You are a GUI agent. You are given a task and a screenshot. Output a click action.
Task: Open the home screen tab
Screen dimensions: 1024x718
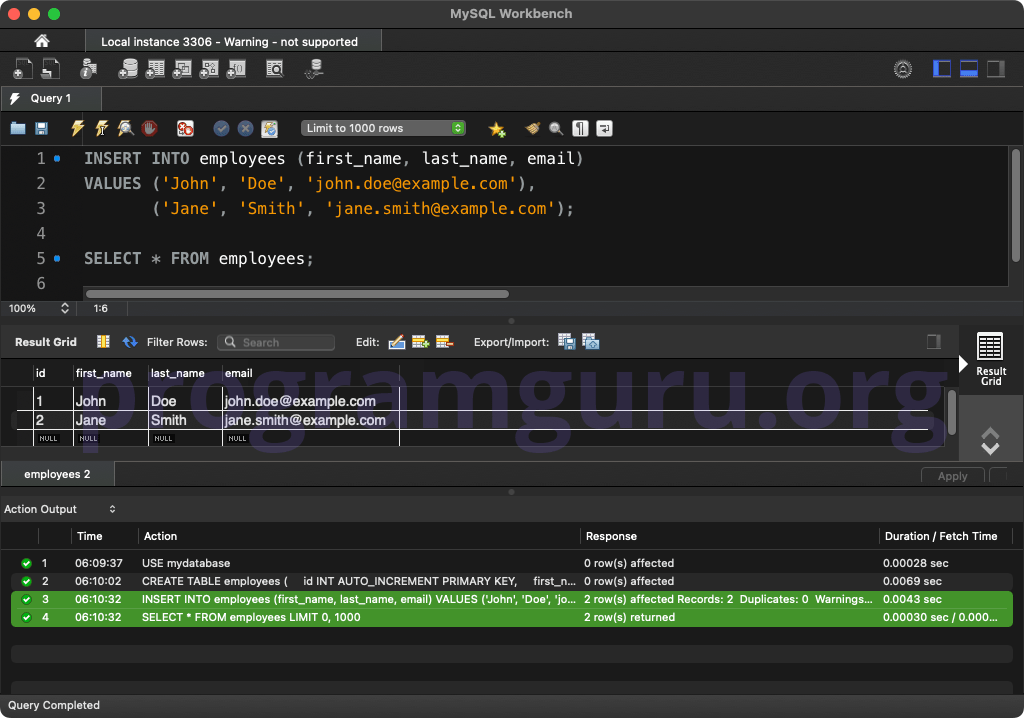point(42,41)
